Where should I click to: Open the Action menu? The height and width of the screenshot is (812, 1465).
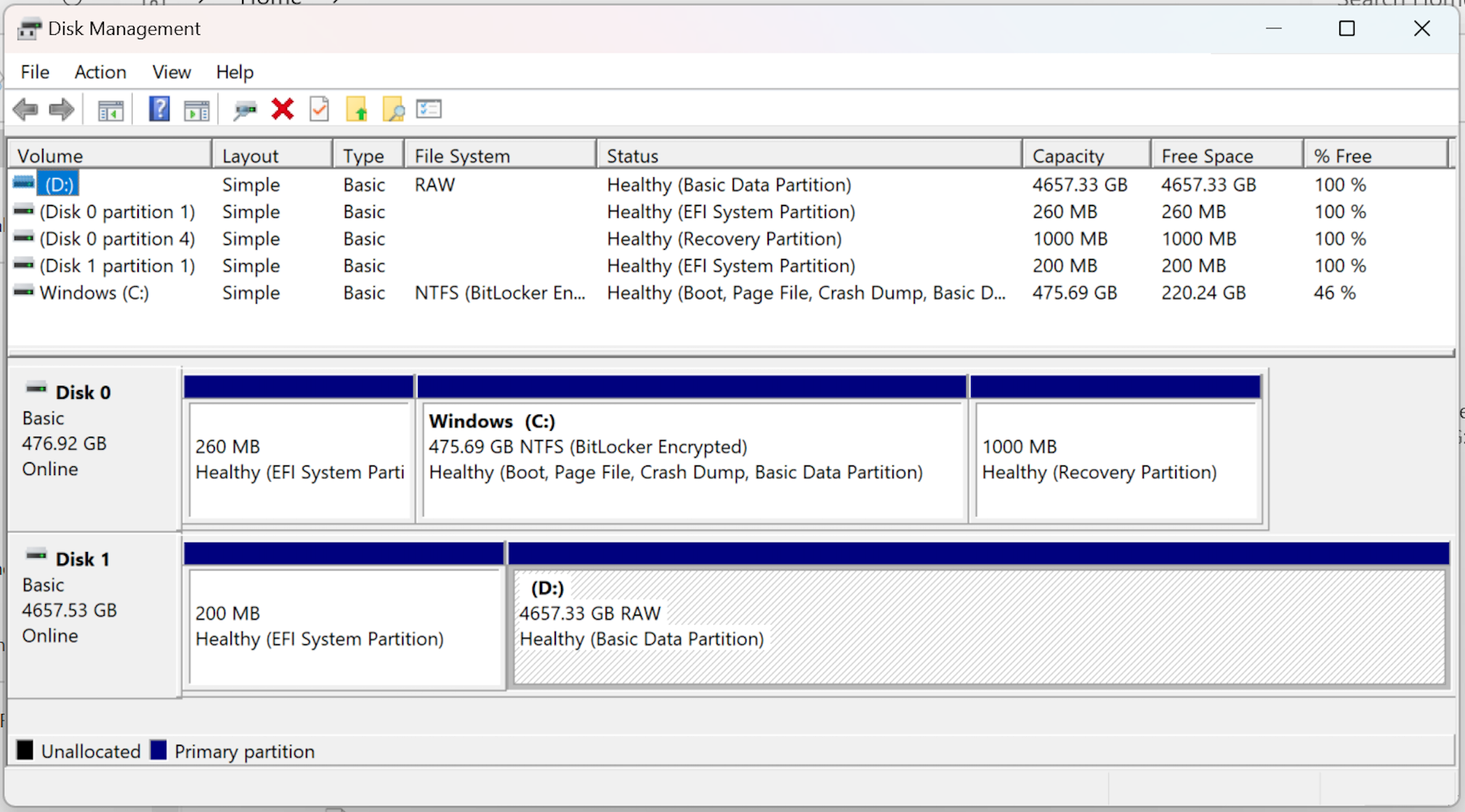tap(100, 72)
